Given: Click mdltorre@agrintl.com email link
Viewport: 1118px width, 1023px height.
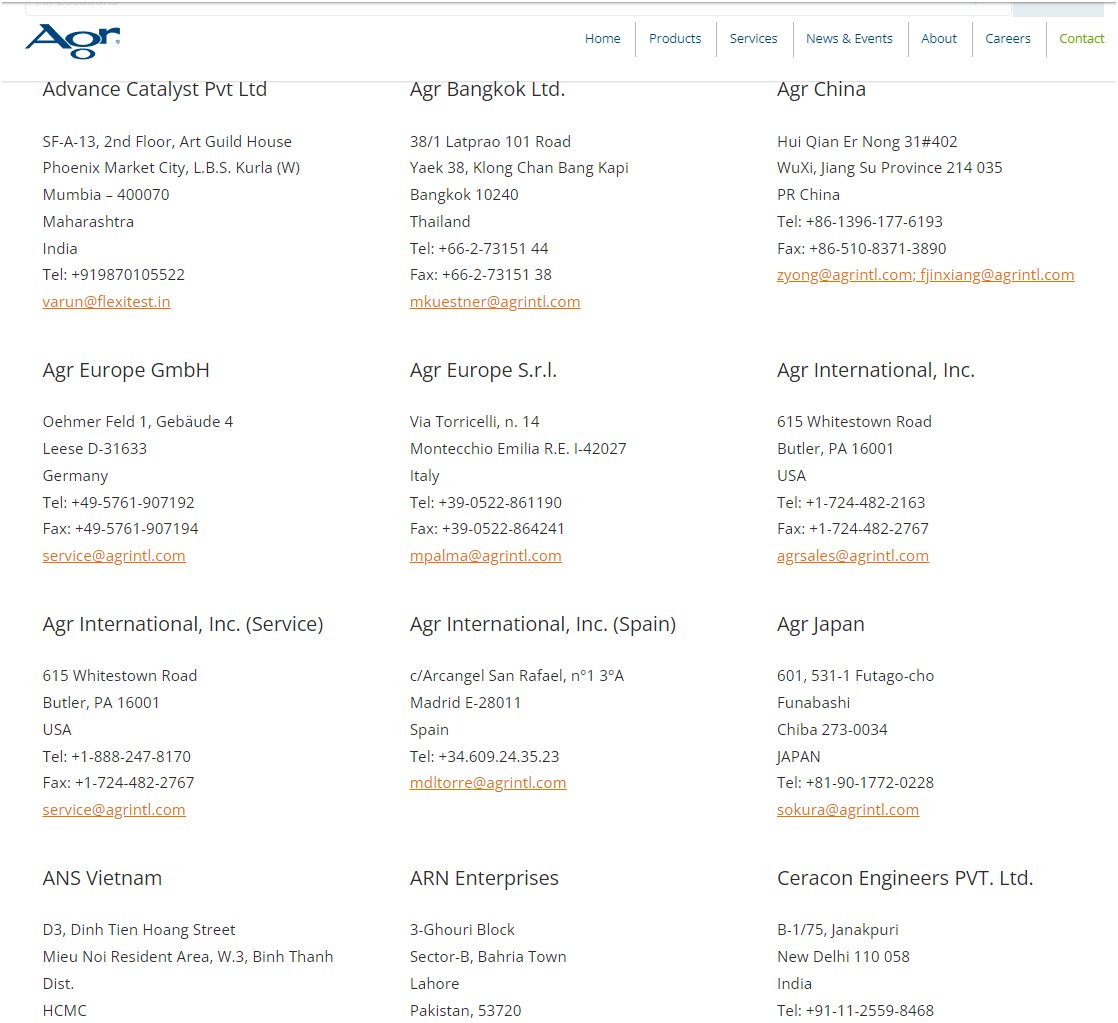Looking at the screenshot, I should tap(488, 783).
